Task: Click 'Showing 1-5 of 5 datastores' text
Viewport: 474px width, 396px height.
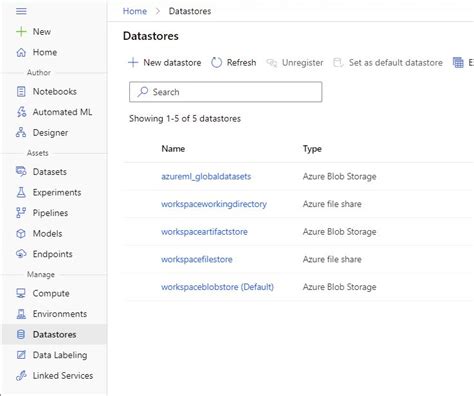Action: click(x=185, y=119)
